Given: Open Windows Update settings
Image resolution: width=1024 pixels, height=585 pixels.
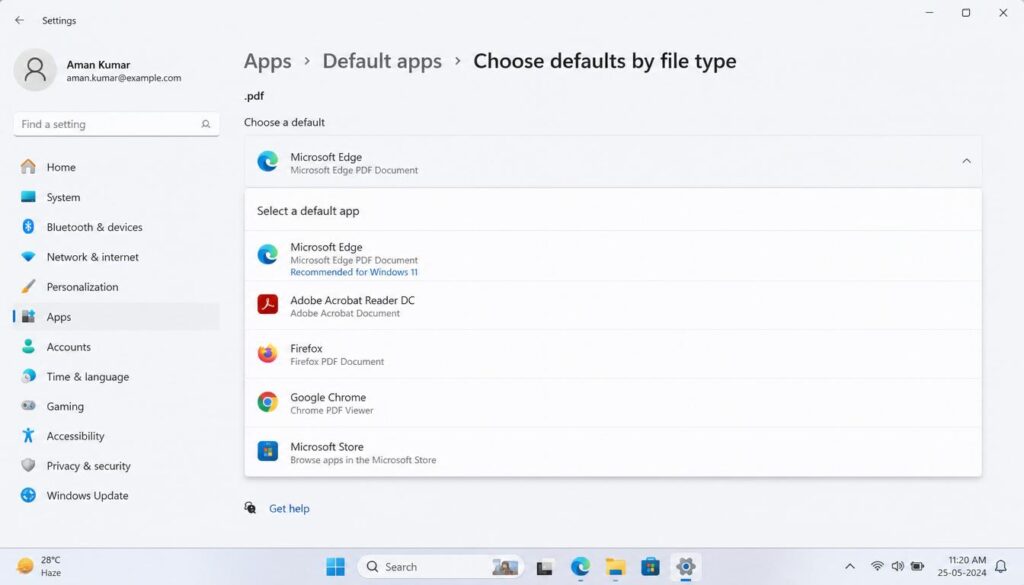Looking at the screenshot, I should 116,496.
